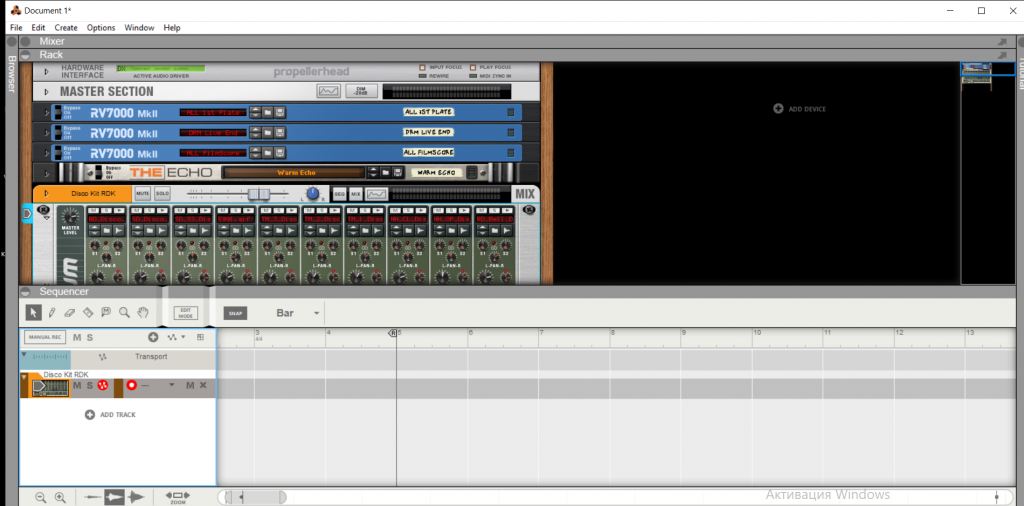This screenshot has width=1024, height=506.
Task: Browse patch folder for All 1st Plate RV7000
Action: pos(268,112)
